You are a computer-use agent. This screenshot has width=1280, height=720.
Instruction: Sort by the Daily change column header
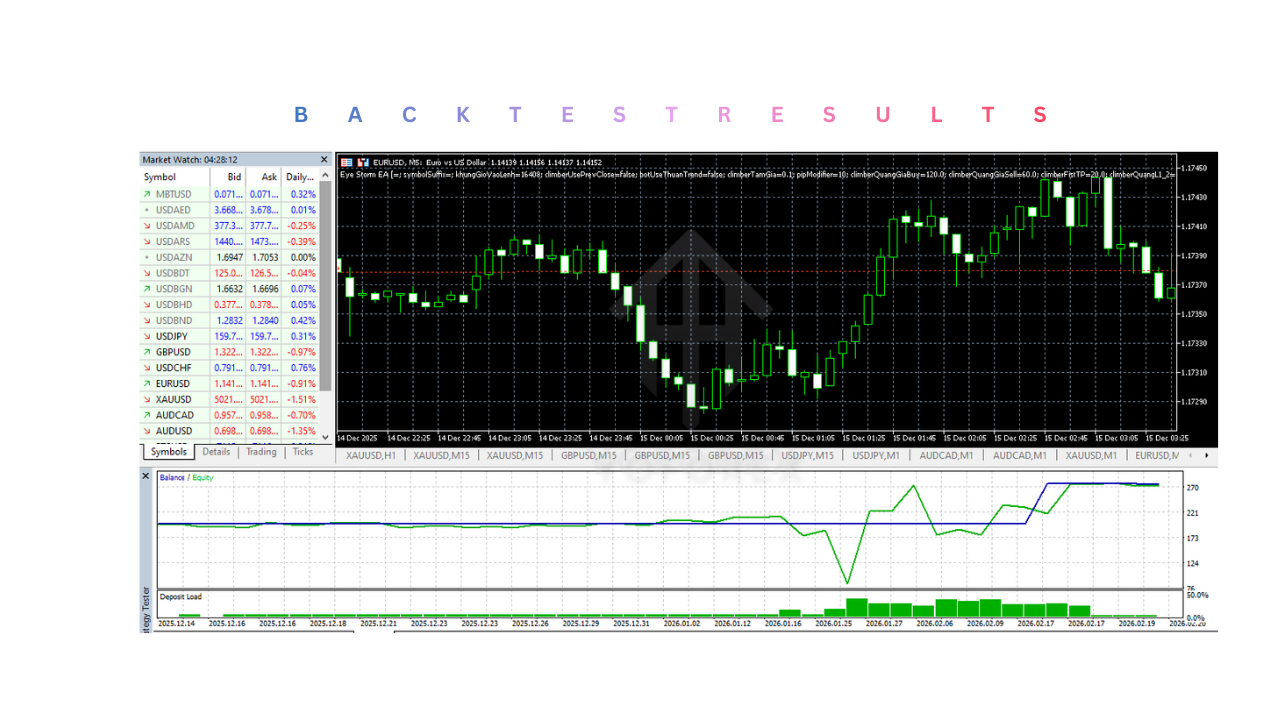298,177
